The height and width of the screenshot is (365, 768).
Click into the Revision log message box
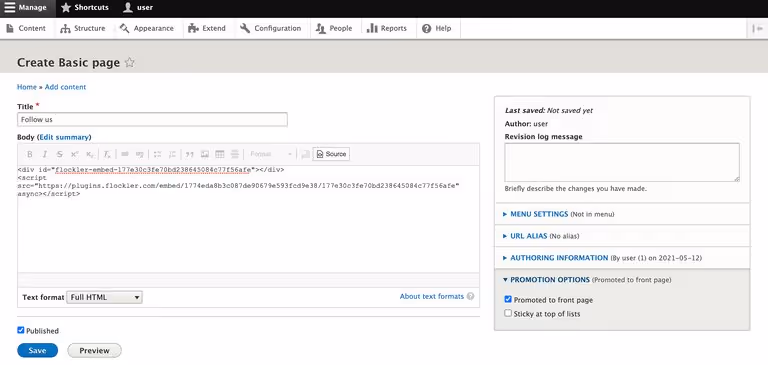point(622,163)
